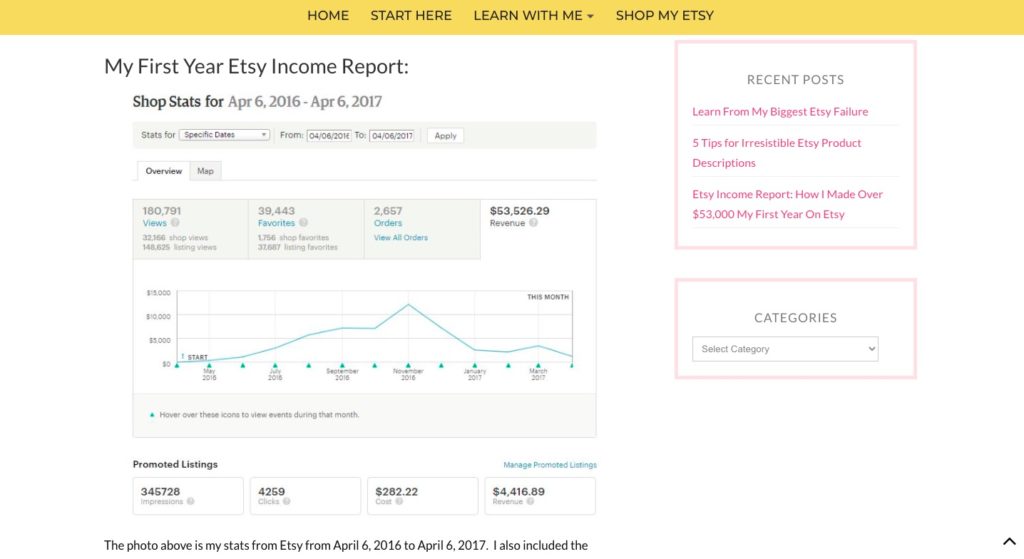Click the $282.22 Cost value

click(x=396, y=492)
